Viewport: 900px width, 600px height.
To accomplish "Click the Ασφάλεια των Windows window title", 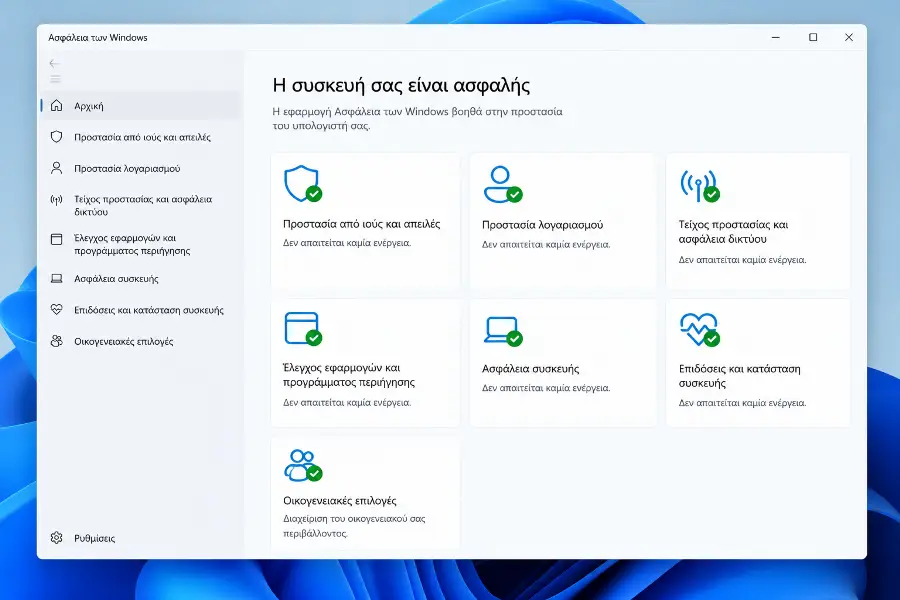I will click(x=98, y=37).
